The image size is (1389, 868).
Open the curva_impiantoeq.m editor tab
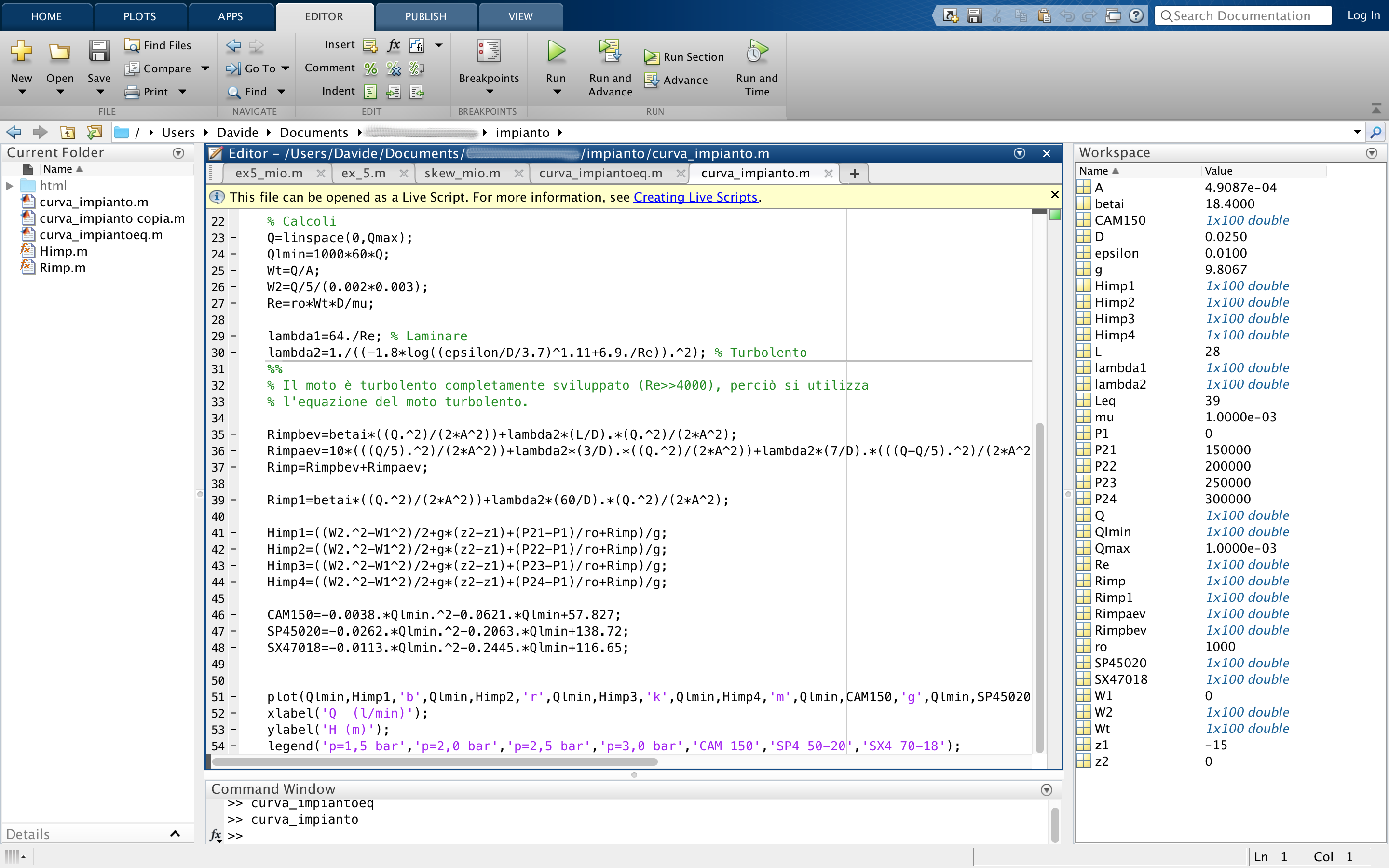600,174
